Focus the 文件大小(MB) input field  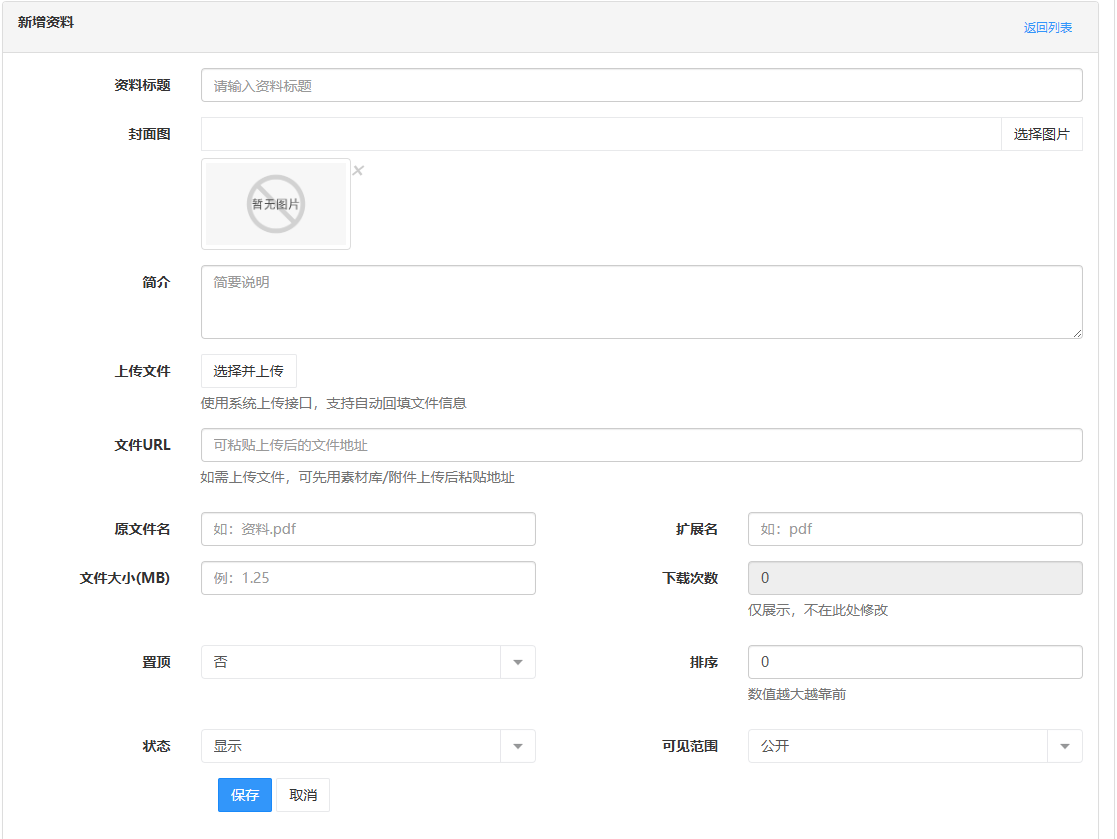coord(368,577)
